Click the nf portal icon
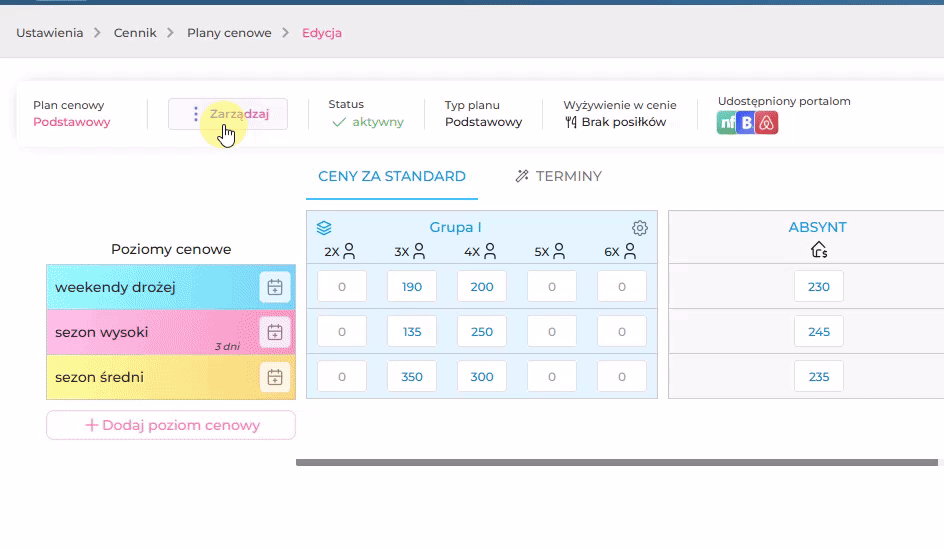The height and width of the screenshot is (550, 944). click(727, 123)
